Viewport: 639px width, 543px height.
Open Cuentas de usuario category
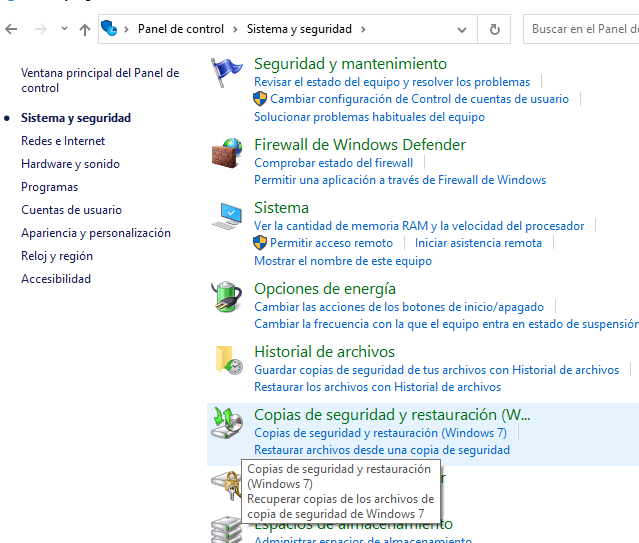[x=71, y=210]
